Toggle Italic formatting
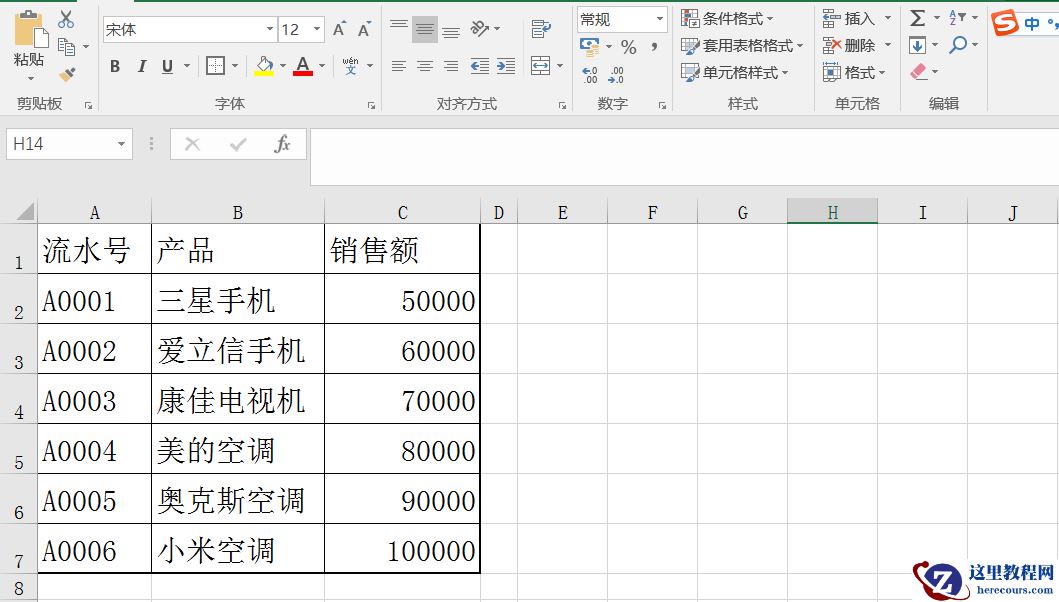 coord(142,64)
